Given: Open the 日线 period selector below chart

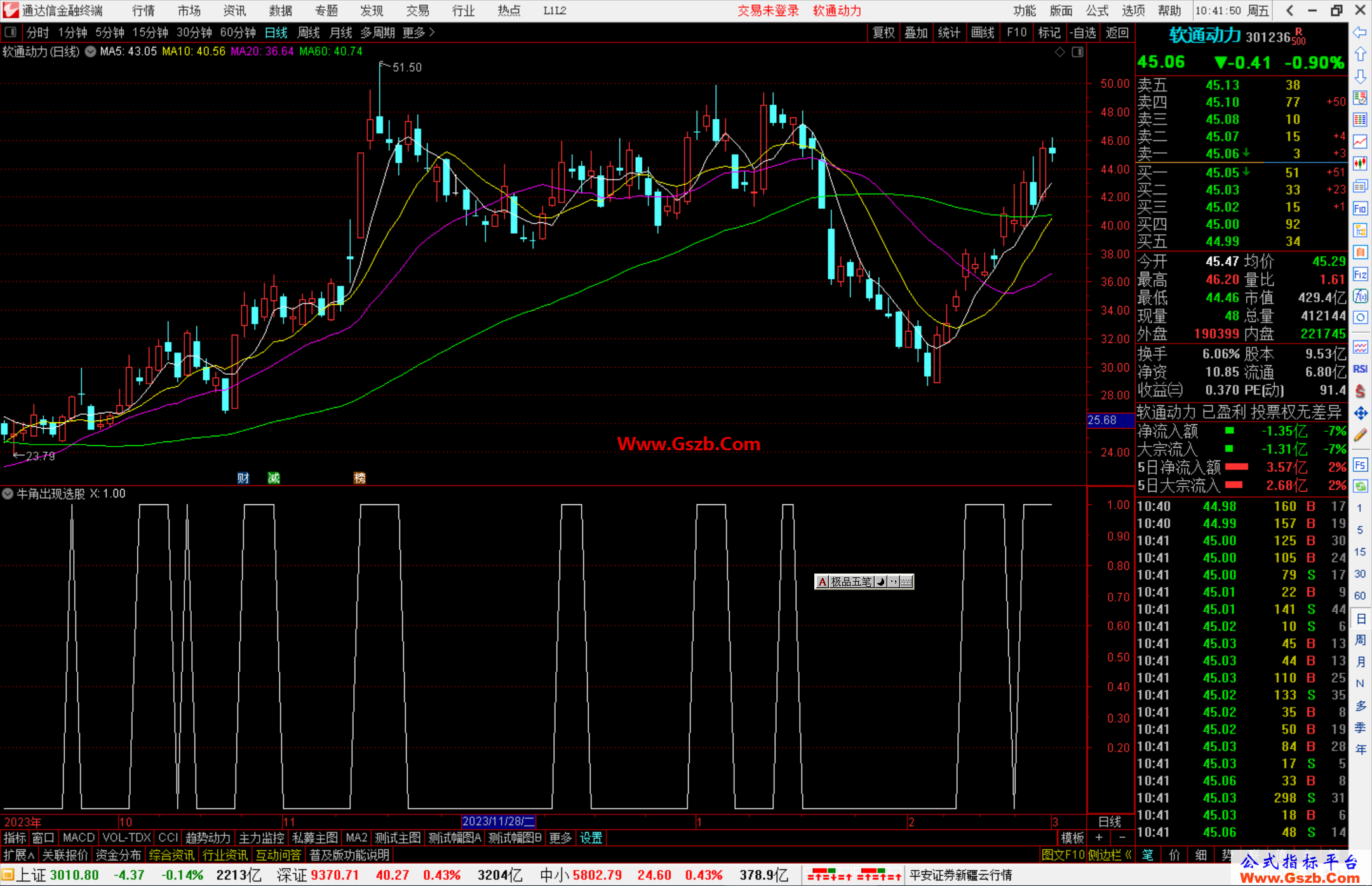Looking at the screenshot, I should pos(1110,822).
